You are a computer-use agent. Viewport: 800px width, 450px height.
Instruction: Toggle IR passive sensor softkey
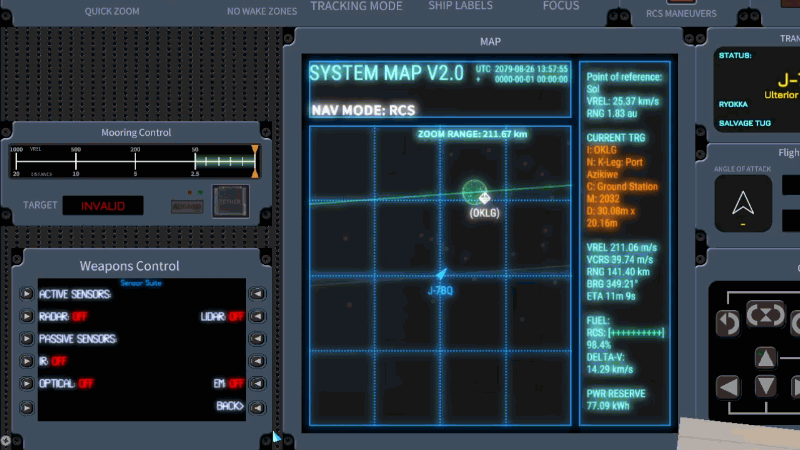(x=26, y=361)
